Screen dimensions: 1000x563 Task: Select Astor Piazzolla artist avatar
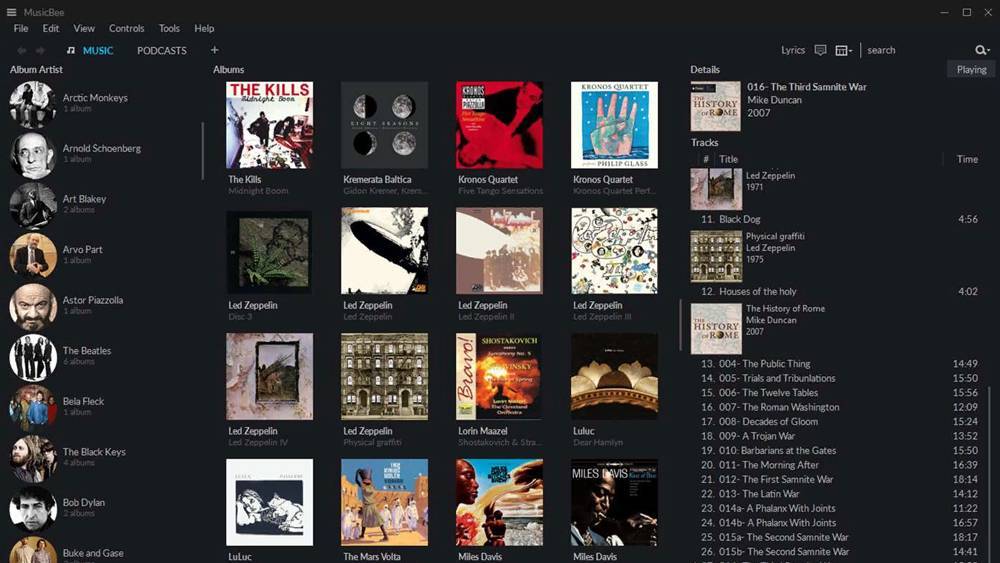pos(33,307)
